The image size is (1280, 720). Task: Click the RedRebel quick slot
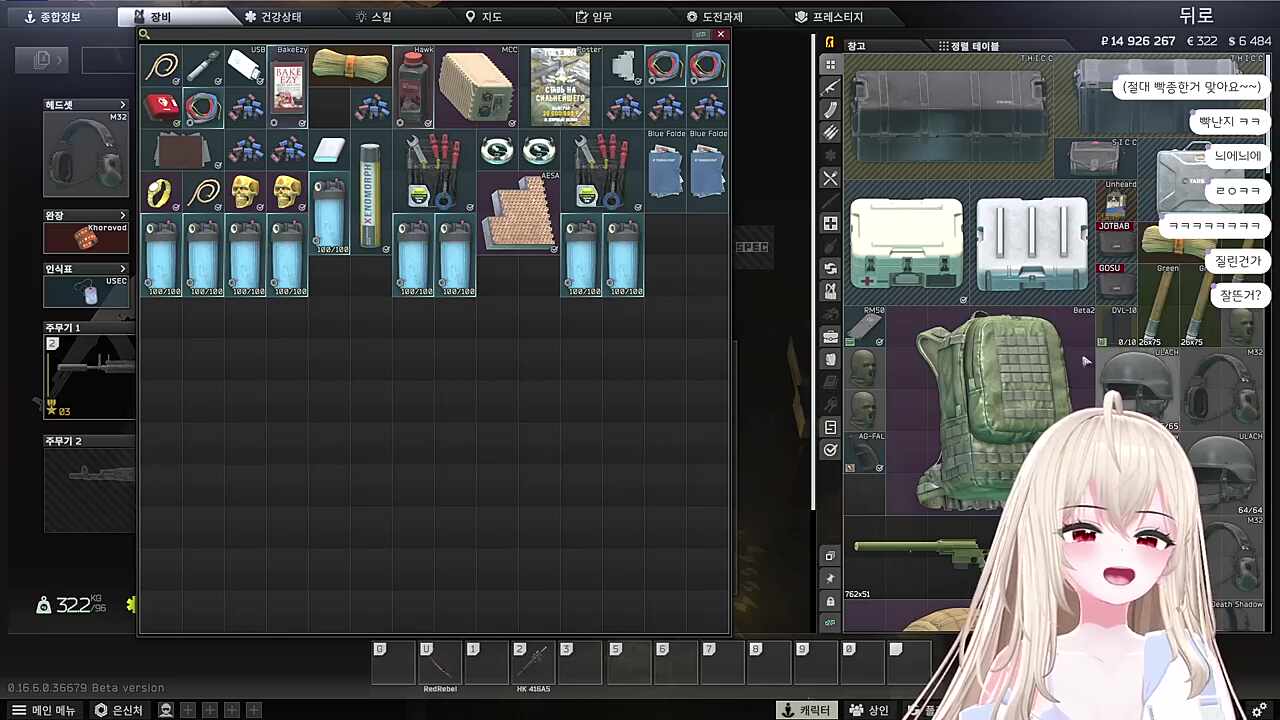[x=439, y=663]
